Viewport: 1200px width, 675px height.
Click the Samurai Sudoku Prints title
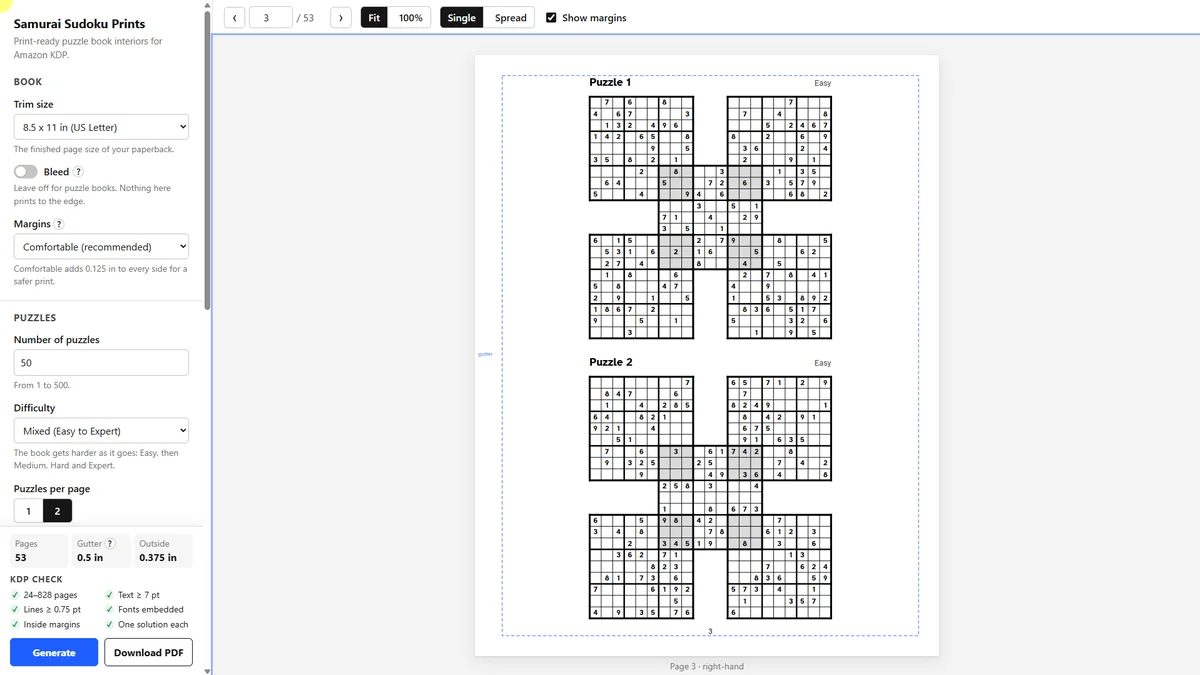[79, 23]
